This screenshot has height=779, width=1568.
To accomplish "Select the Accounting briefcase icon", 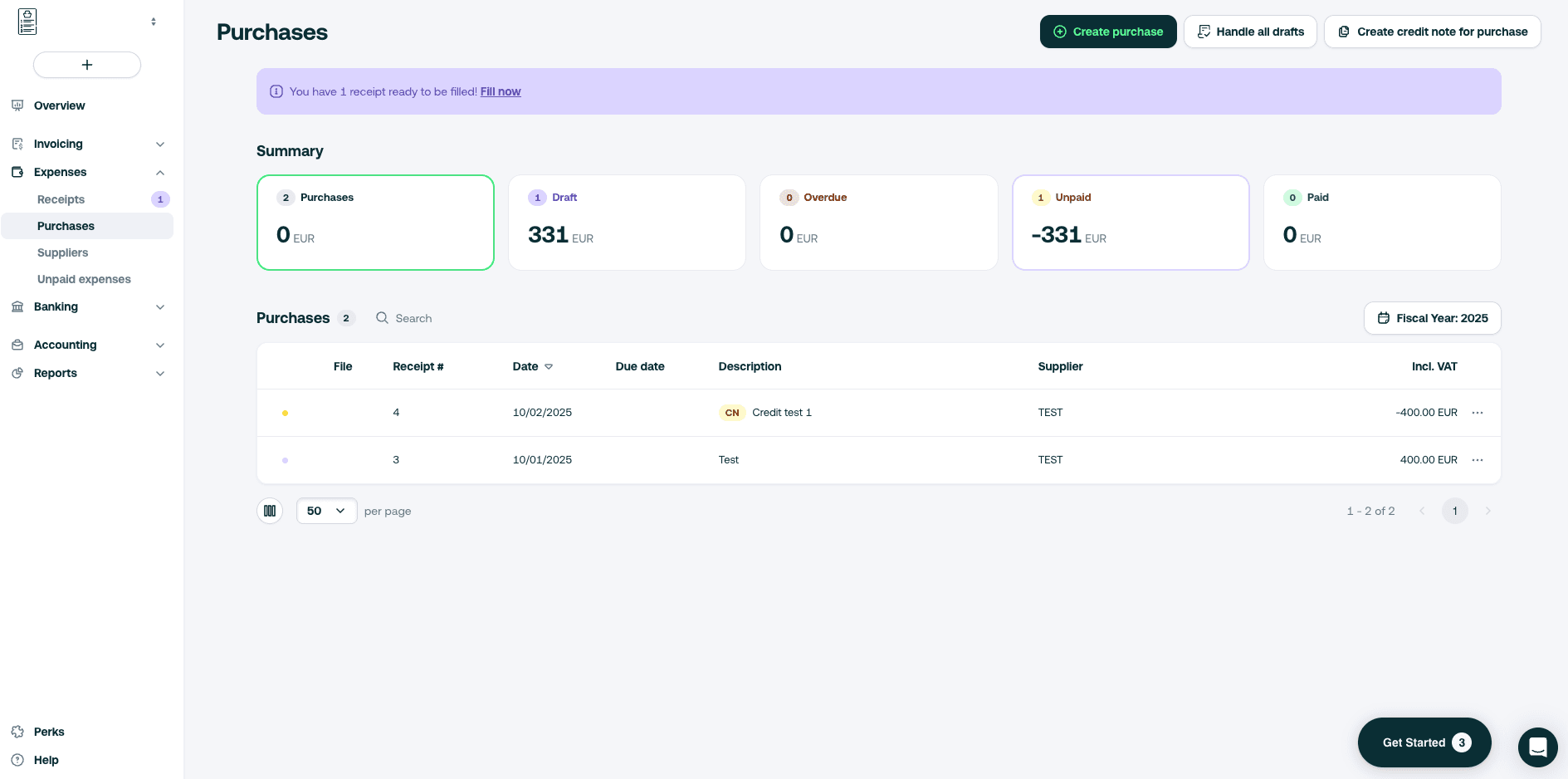I will point(17,345).
